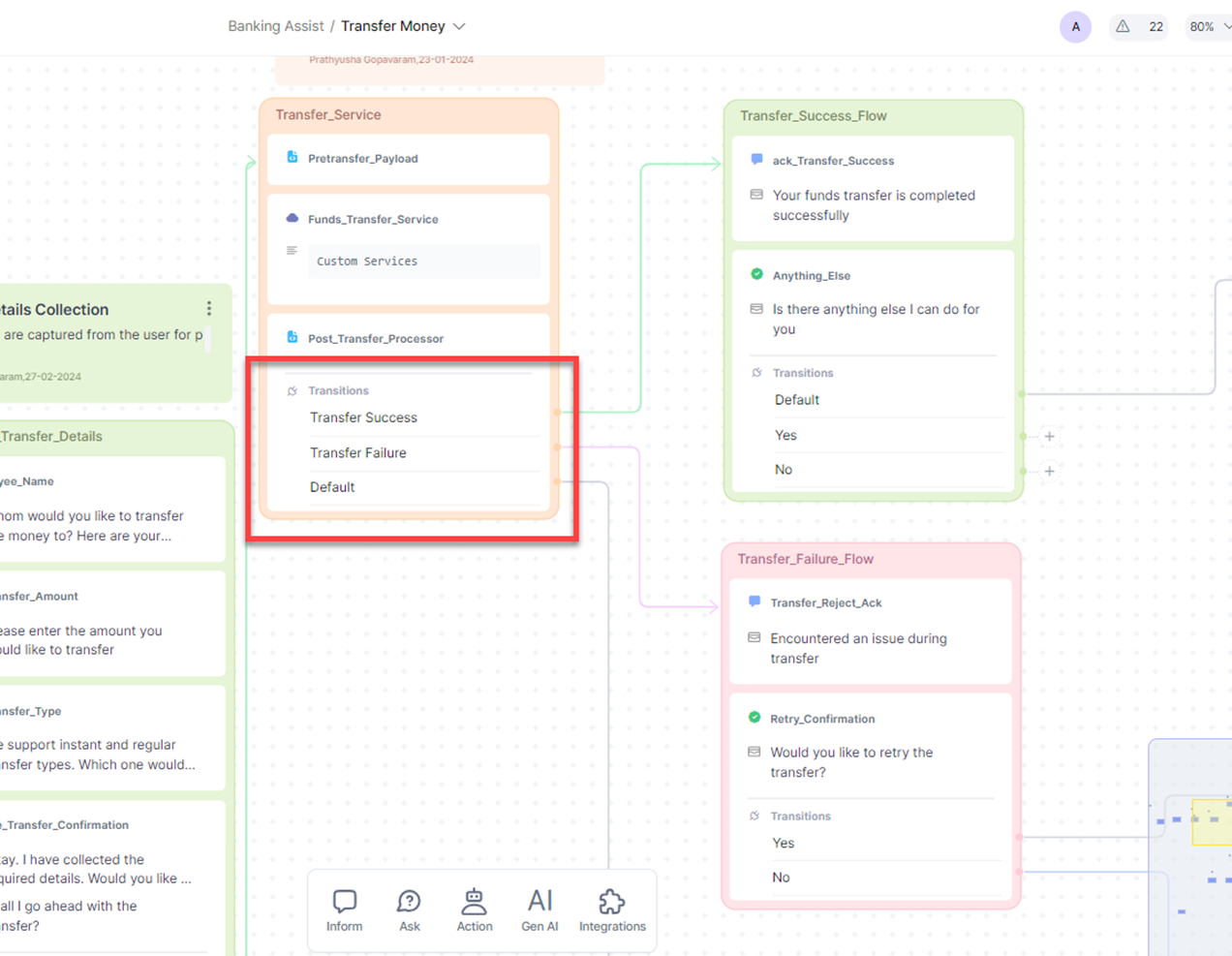
Task: Select the Ask node tool
Action: 409,910
